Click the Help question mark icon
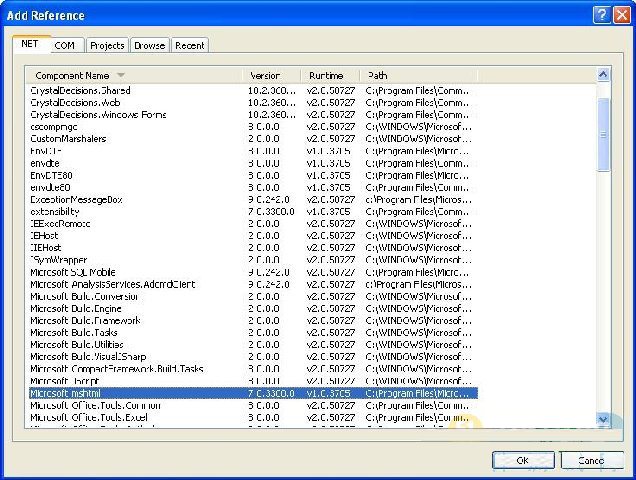636x480 pixels. click(x=601, y=15)
